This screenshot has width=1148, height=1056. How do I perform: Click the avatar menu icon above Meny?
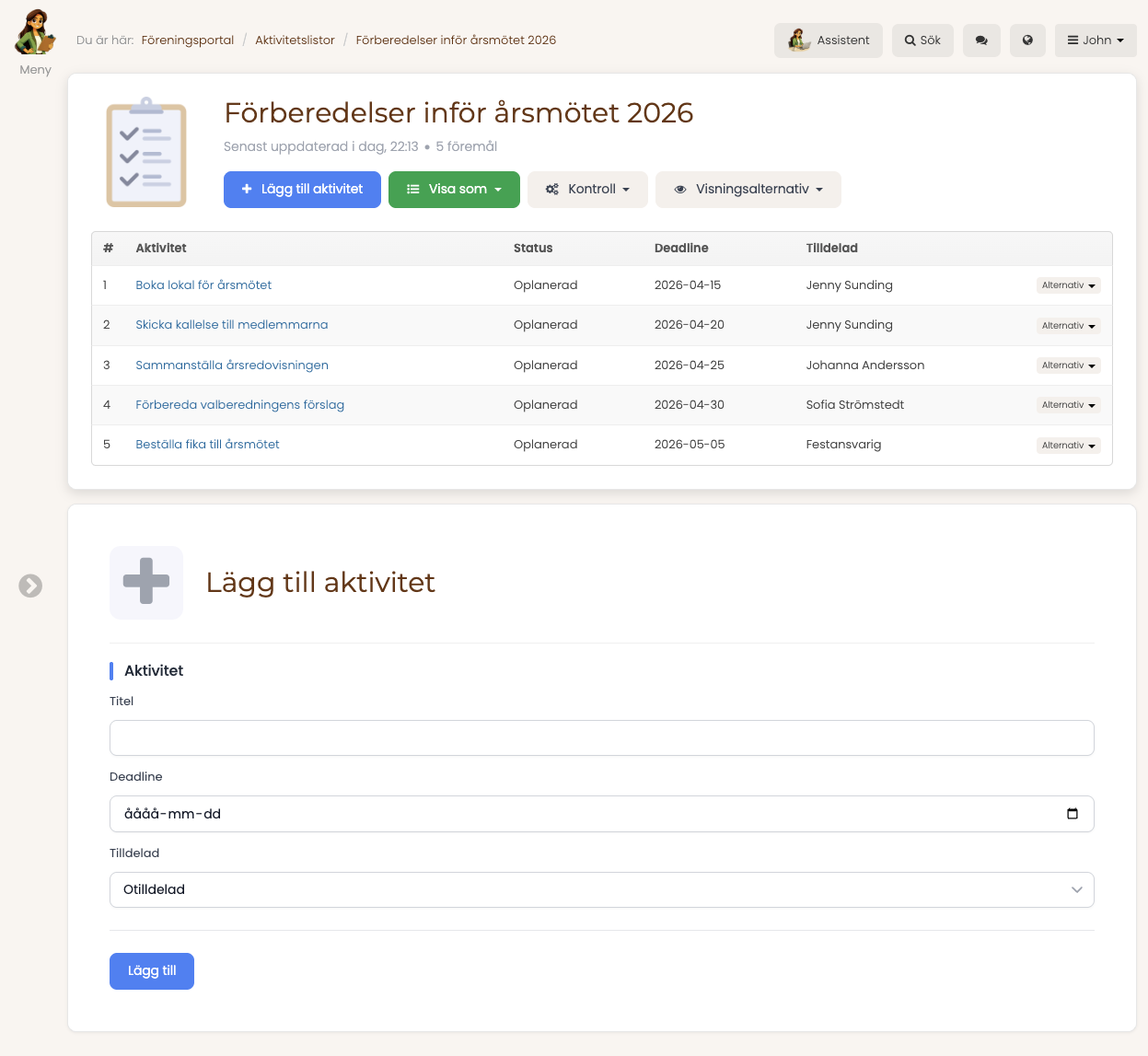click(35, 33)
